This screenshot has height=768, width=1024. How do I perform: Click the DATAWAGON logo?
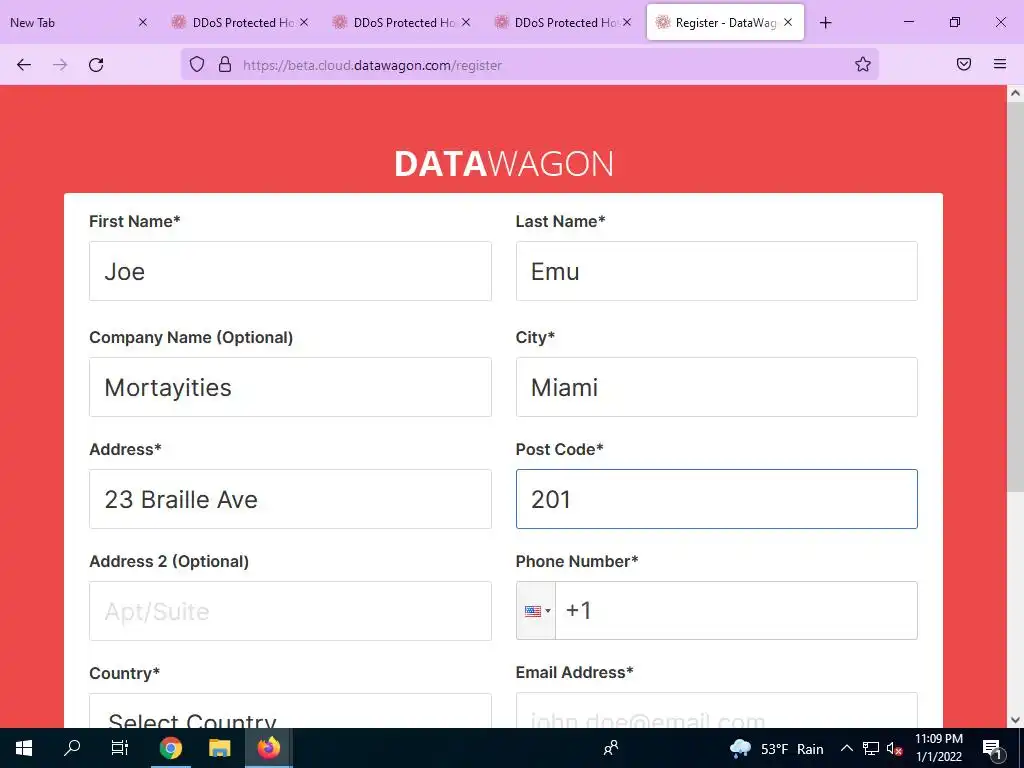pyautogui.click(x=504, y=164)
